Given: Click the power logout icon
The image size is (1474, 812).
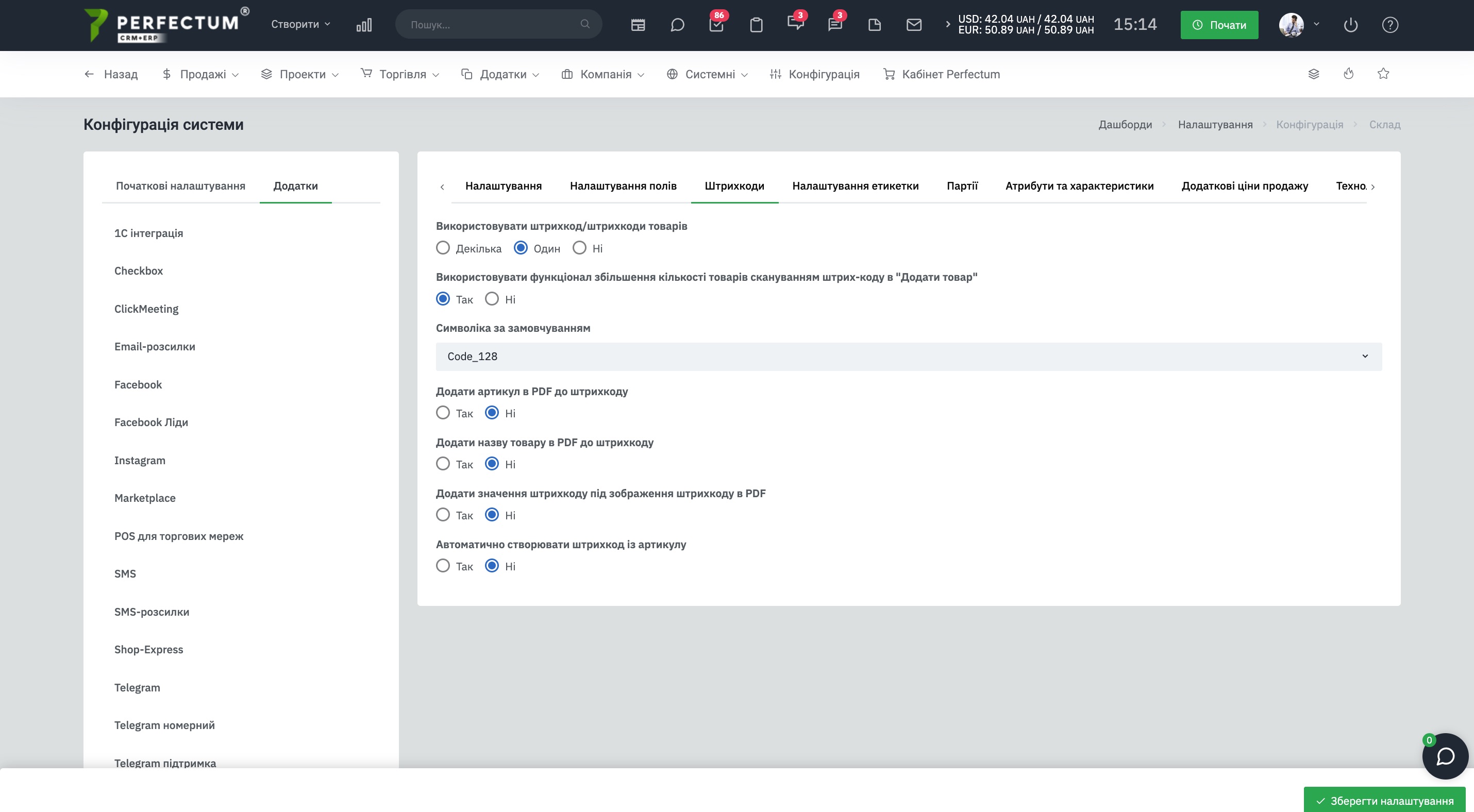Looking at the screenshot, I should pos(1350,25).
